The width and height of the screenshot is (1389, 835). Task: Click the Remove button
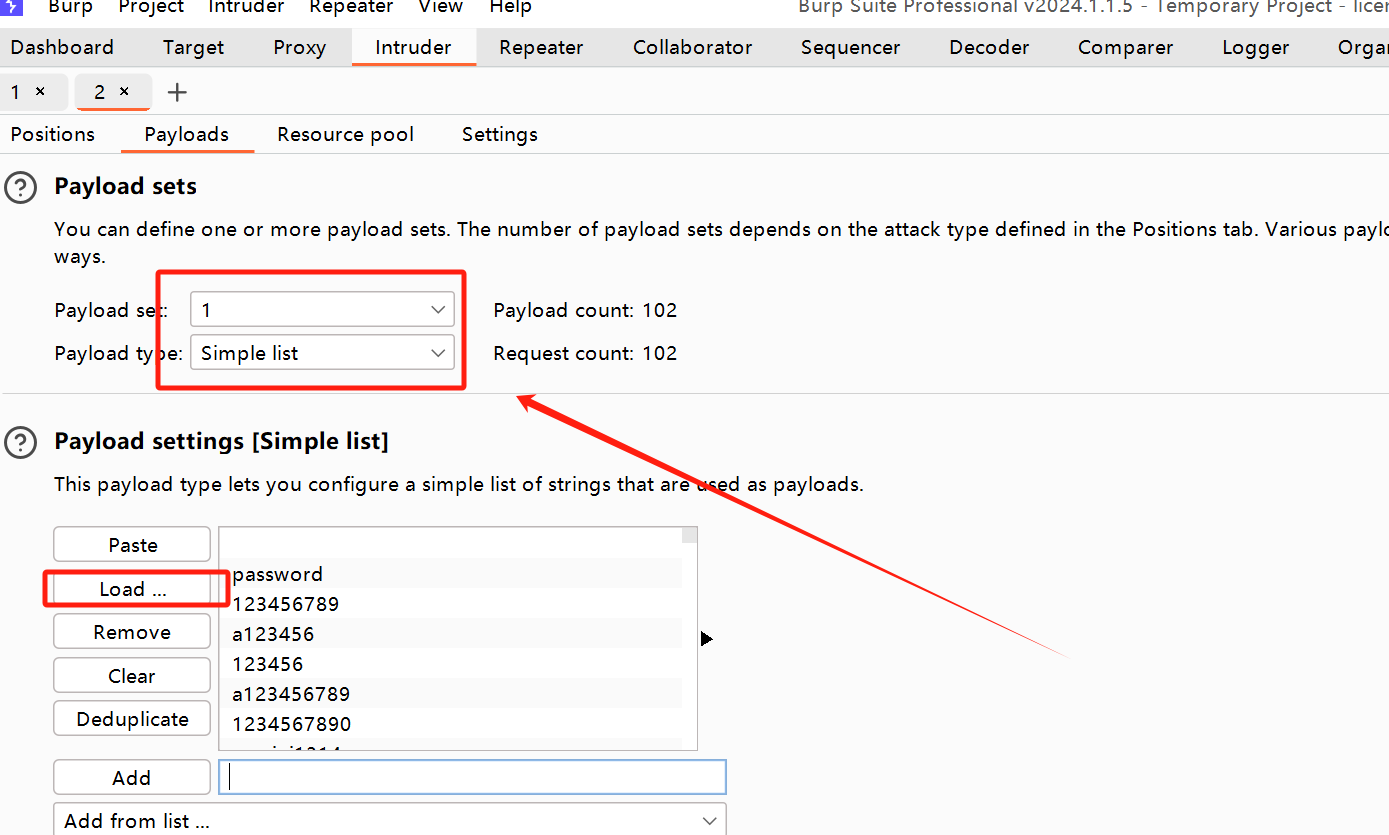[132, 632]
